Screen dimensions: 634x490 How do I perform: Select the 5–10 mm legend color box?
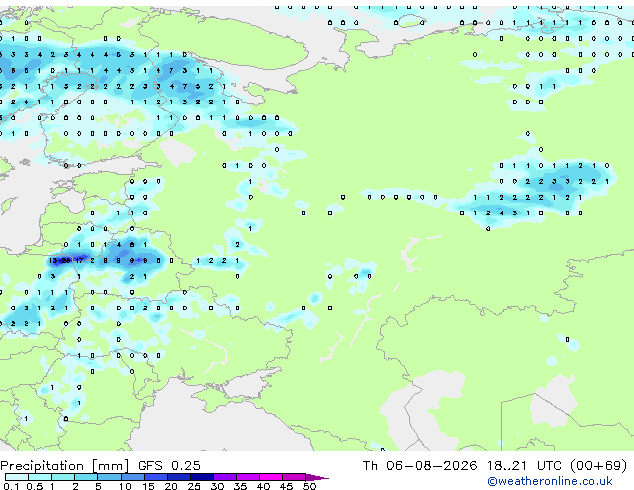click(110, 477)
